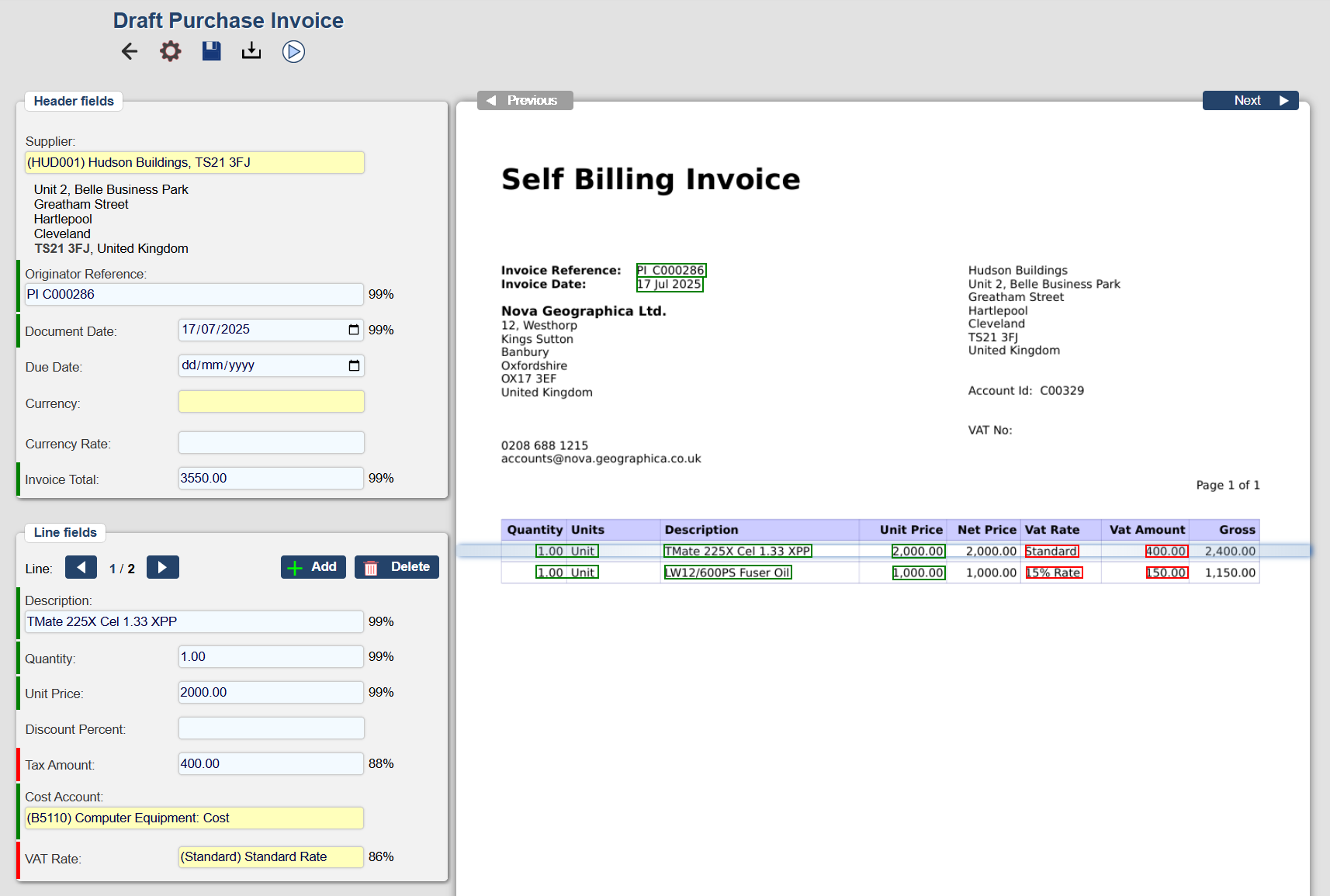Click the Discount Percent field

click(x=271, y=728)
